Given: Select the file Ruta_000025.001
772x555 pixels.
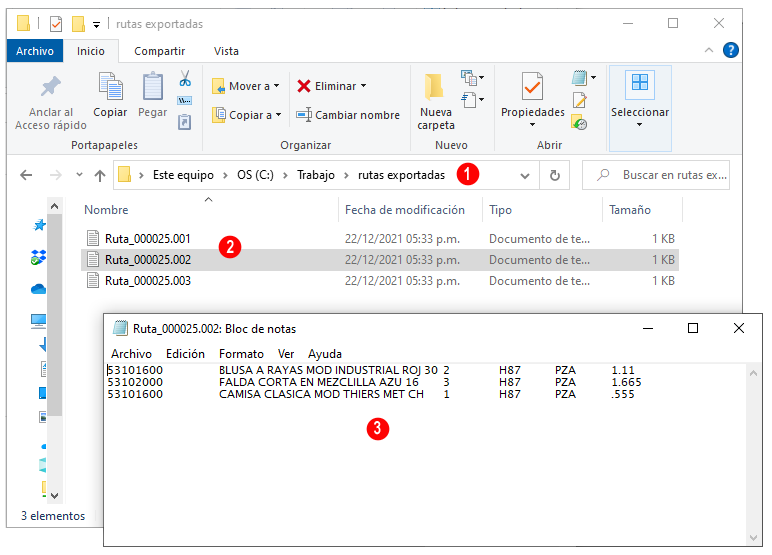Looking at the screenshot, I should point(380,239).
